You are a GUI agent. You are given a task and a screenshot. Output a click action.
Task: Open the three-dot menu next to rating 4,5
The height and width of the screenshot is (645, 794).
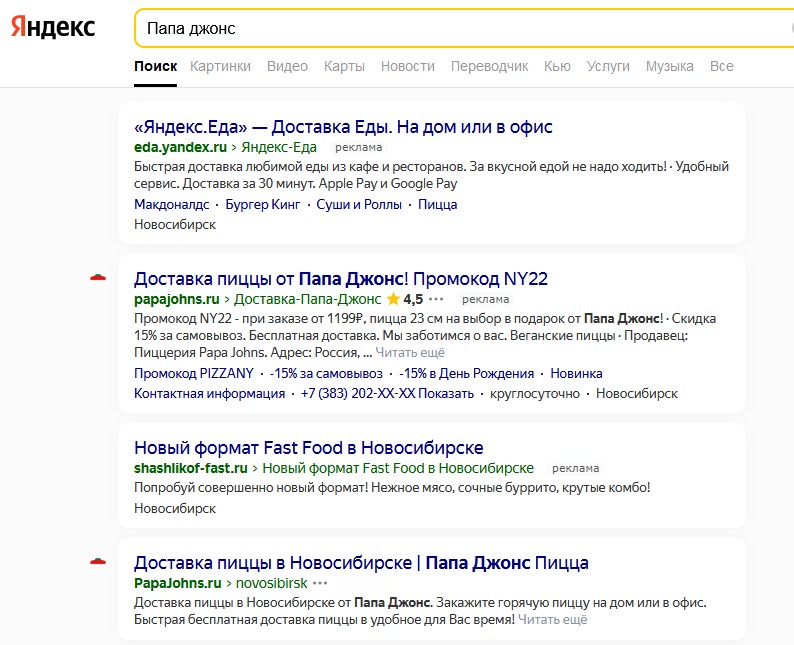436,299
